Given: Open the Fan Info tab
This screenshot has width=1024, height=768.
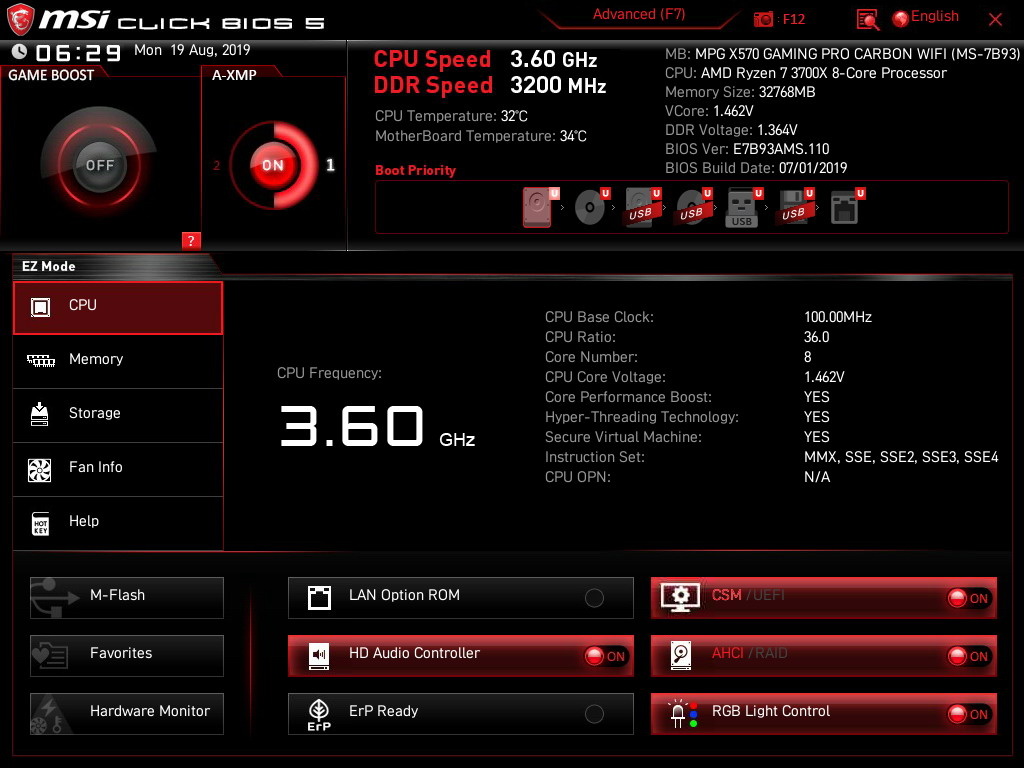Looking at the screenshot, I should tap(118, 468).
